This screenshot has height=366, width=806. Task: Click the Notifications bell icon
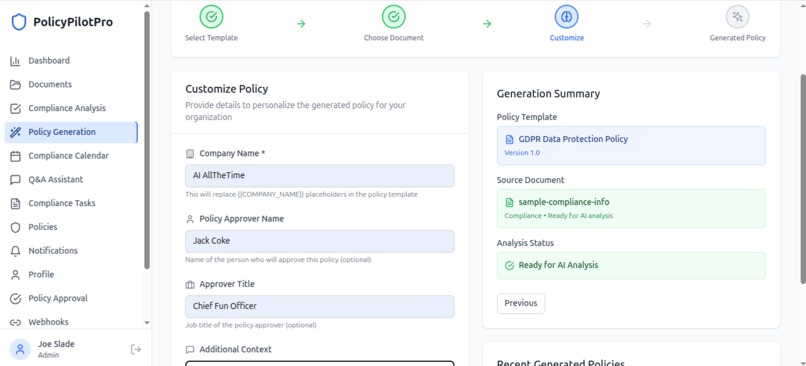click(15, 251)
